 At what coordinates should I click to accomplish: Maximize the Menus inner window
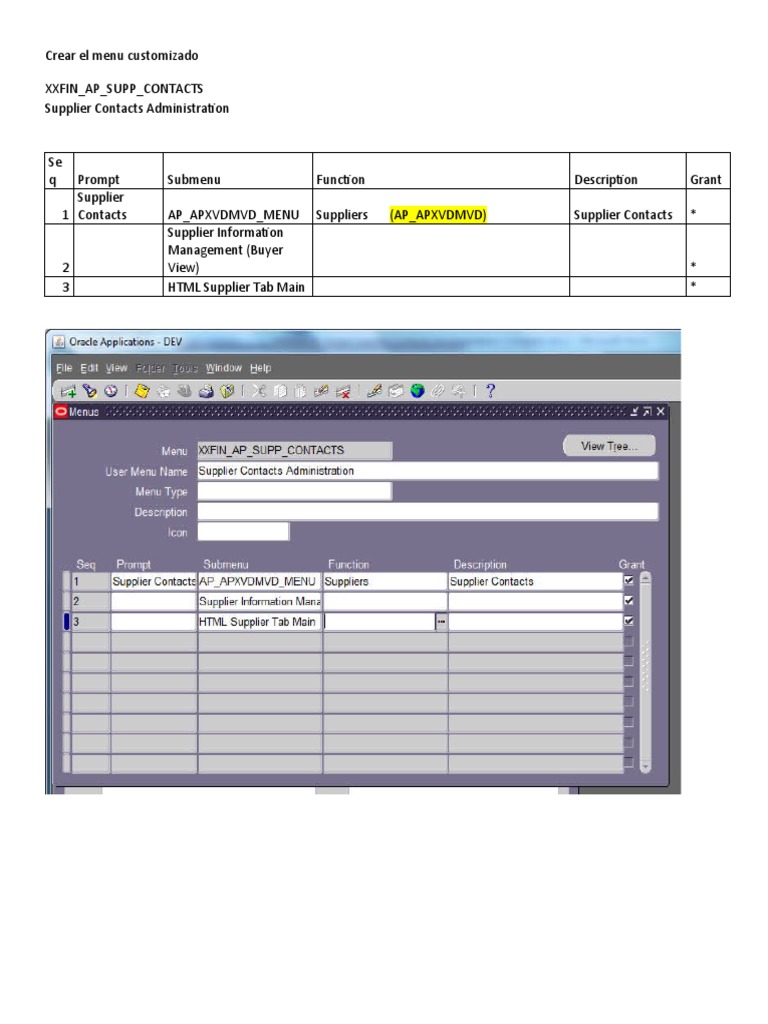point(647,411)
